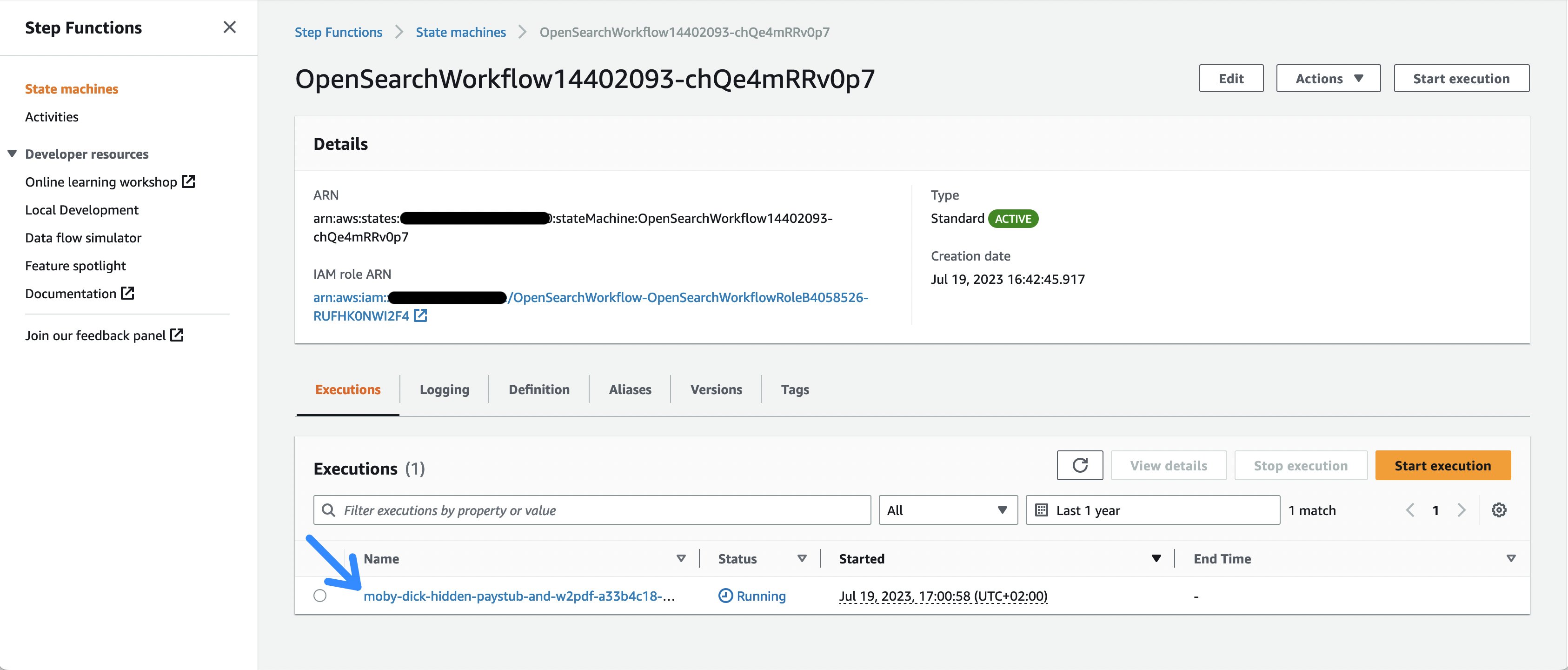Open Feature spotlight
The height and width of the screenshot is (670, 1568).
[75, 266]
